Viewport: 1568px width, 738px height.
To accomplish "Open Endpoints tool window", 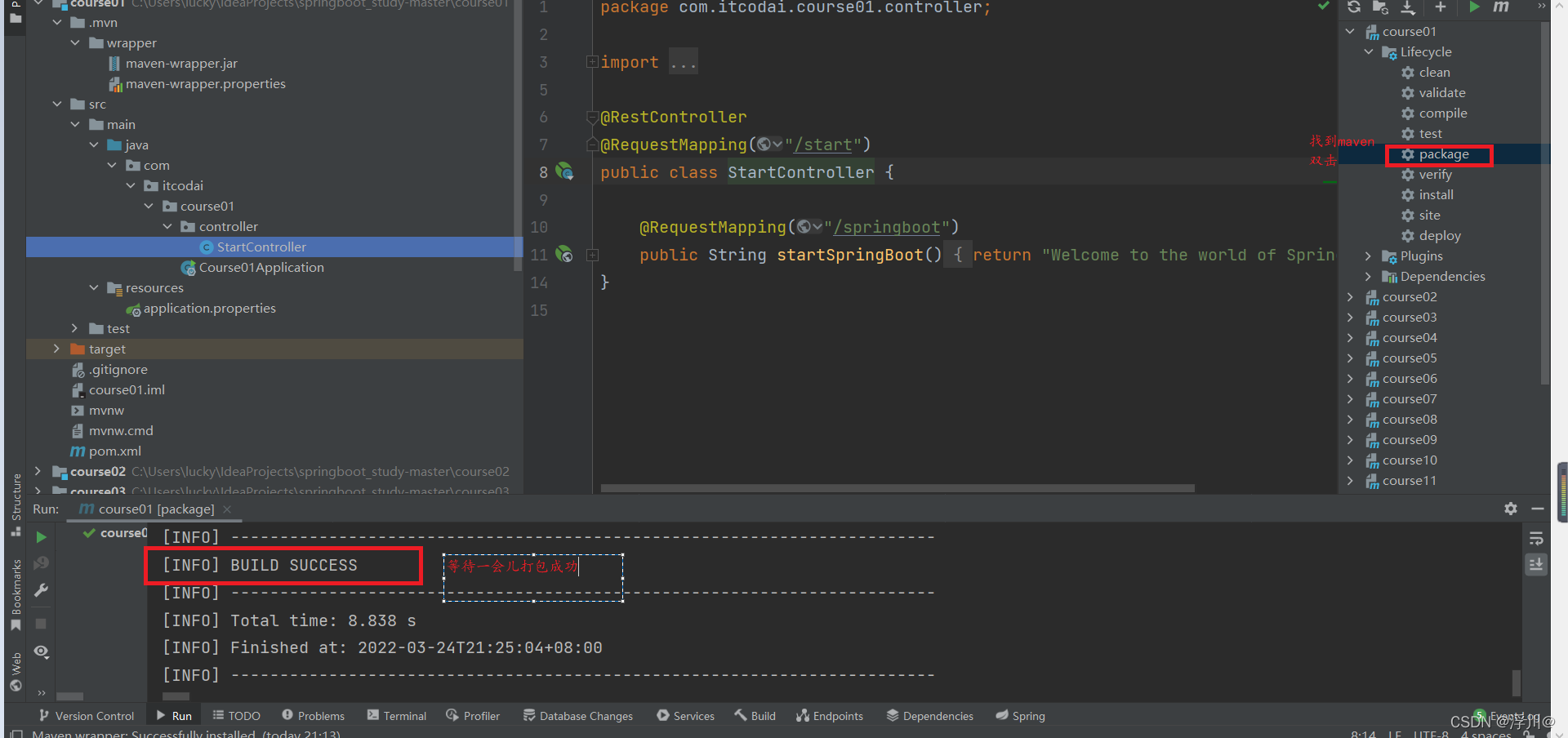I will 830,716.
